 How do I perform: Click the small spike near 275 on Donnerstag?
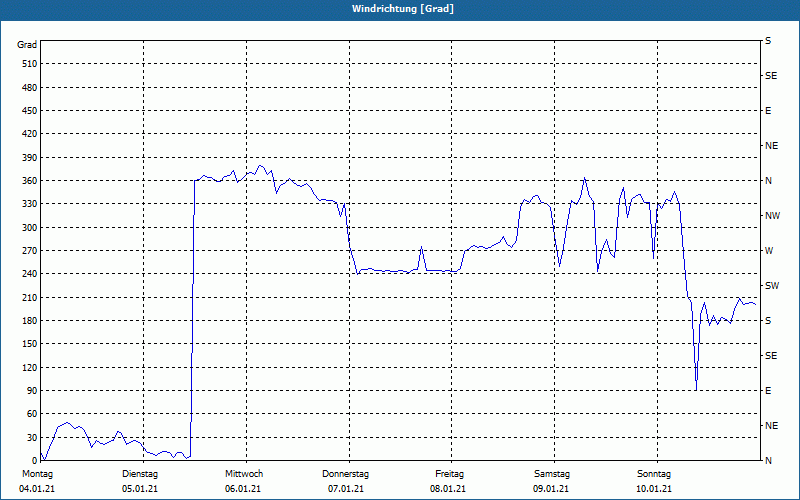tap(421, 248)
